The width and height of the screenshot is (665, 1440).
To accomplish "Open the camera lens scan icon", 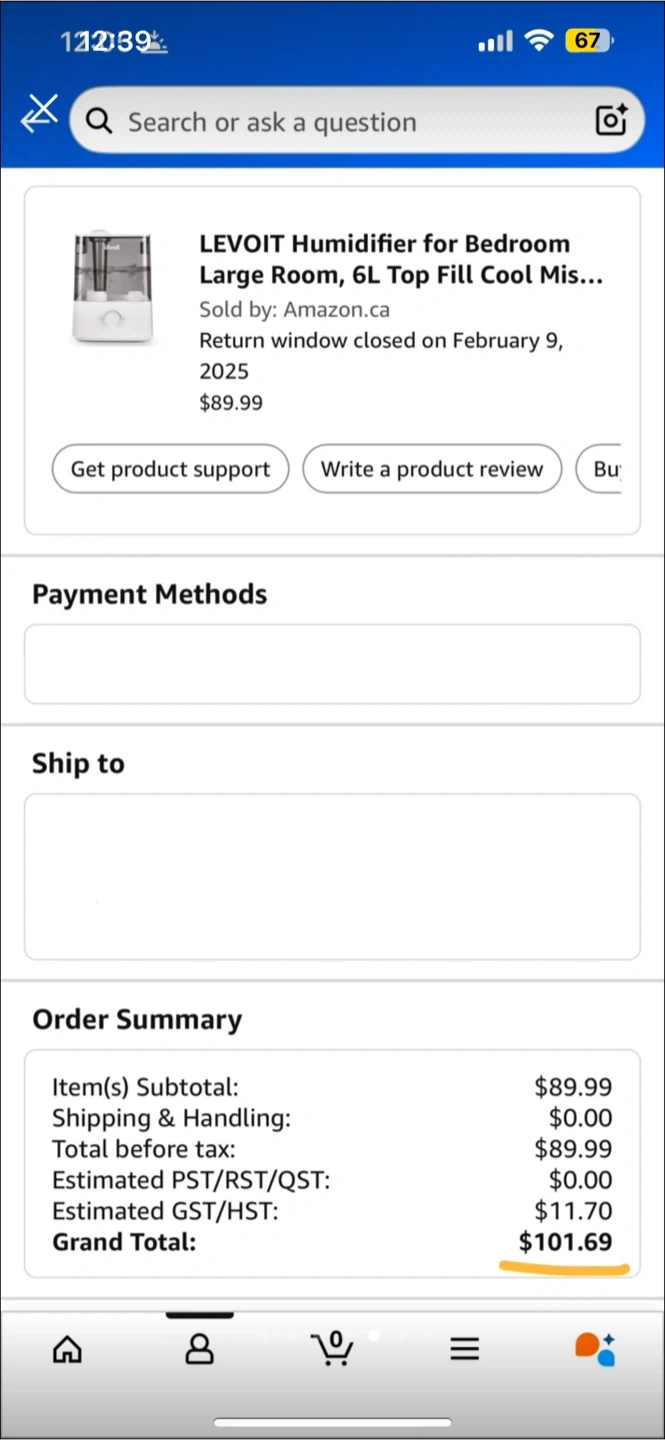I will (x=611, y=120).
